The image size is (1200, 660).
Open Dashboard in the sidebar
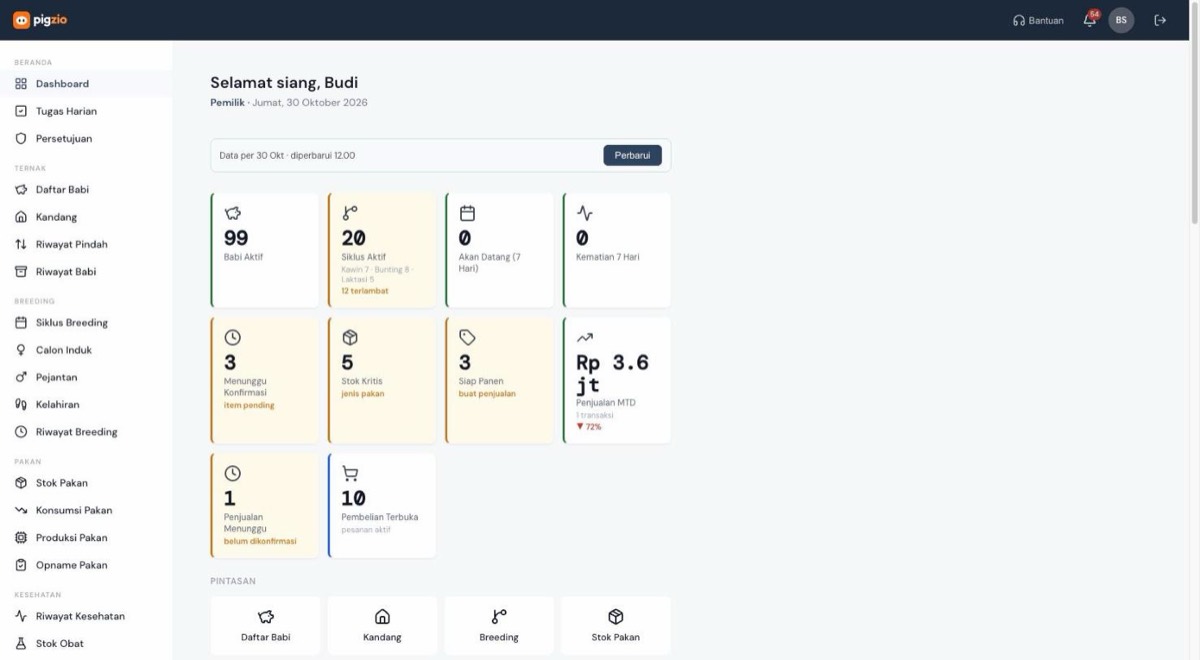click(86, 84)
